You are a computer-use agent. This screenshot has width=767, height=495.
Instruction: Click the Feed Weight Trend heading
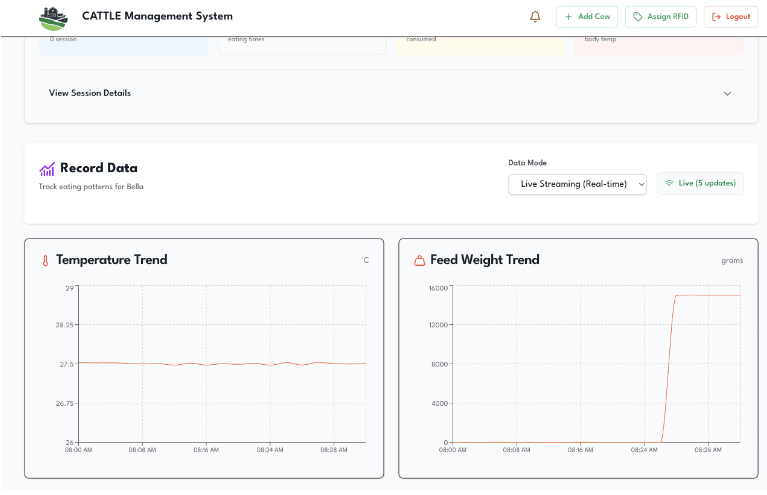[485, 260]
